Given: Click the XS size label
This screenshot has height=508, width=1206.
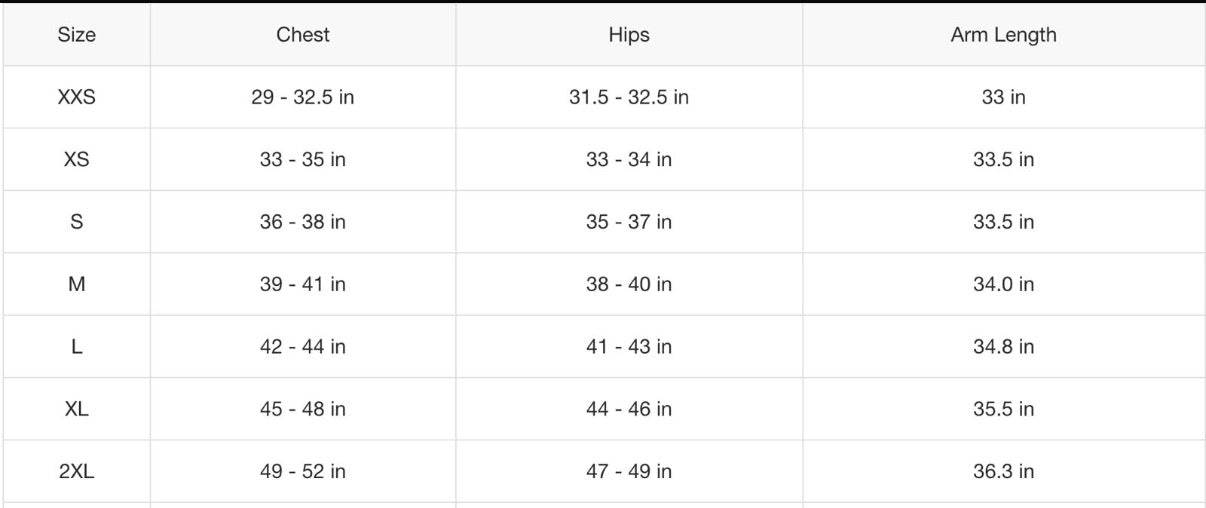Looking at the screenshot, I should click(x=76, y=160).
